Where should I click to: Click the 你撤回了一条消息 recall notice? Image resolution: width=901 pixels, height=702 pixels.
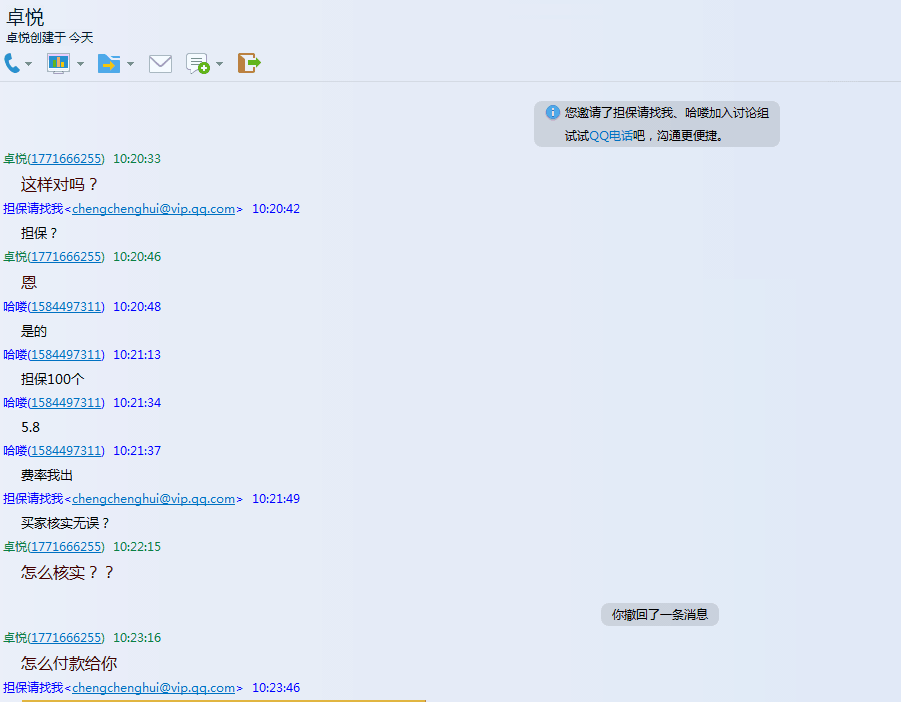[x=660, y=615]
